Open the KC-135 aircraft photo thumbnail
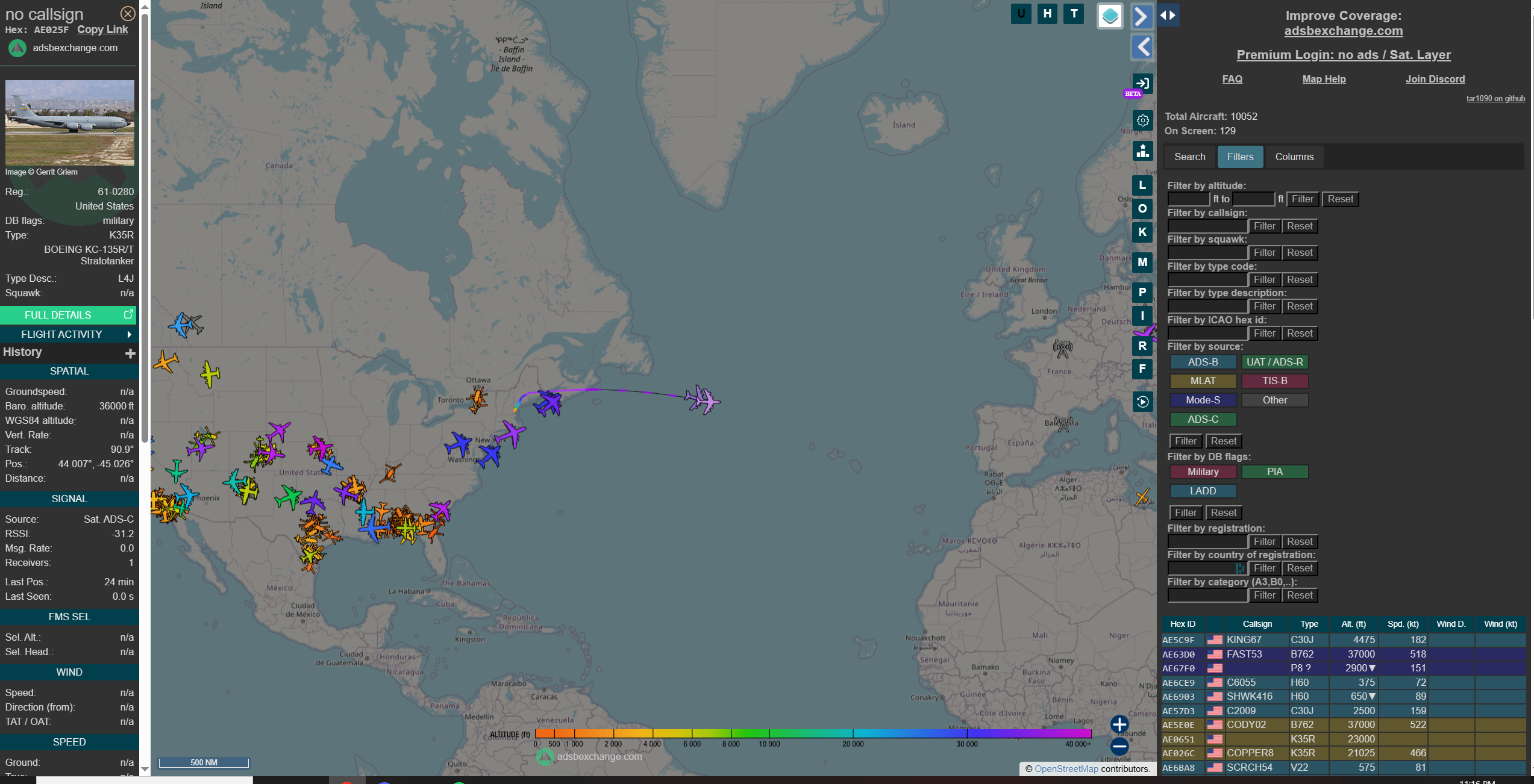Image resolution: width=1534 pixels, height=784 pixels. point(70,122)
